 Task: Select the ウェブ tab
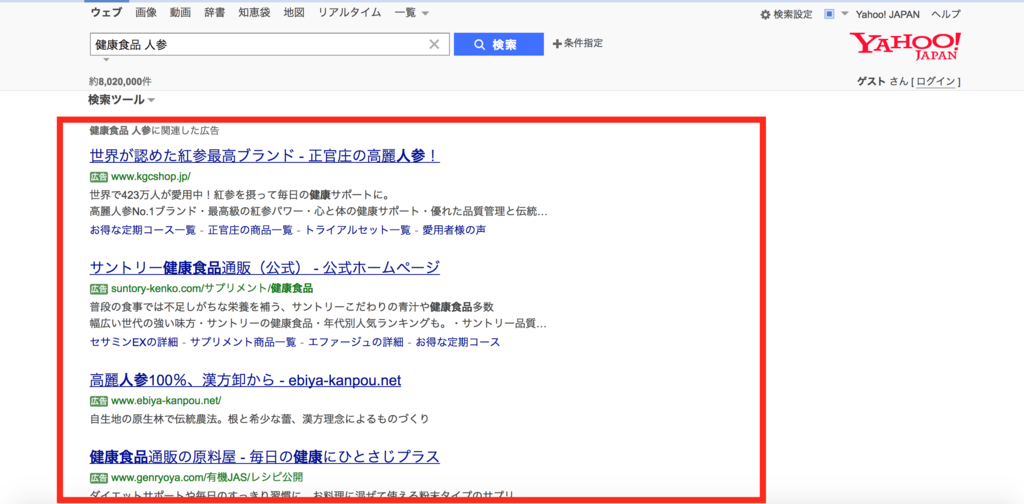point(106,13)
